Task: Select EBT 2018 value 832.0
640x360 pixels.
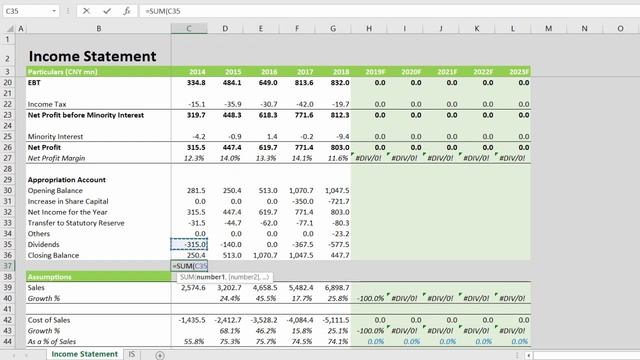Action: (x=333, y=82)
